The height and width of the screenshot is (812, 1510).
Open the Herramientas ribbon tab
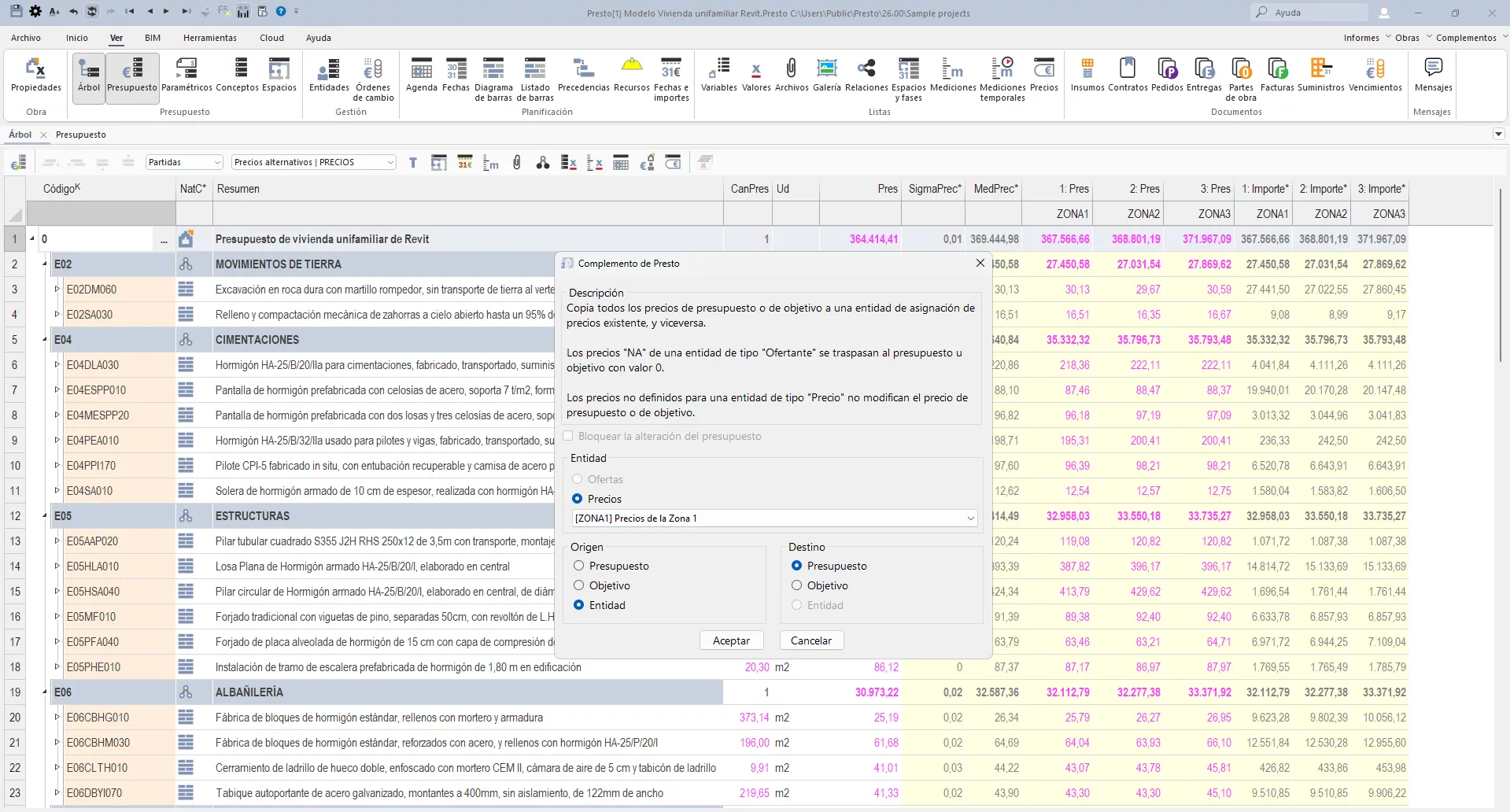[210, 38]
